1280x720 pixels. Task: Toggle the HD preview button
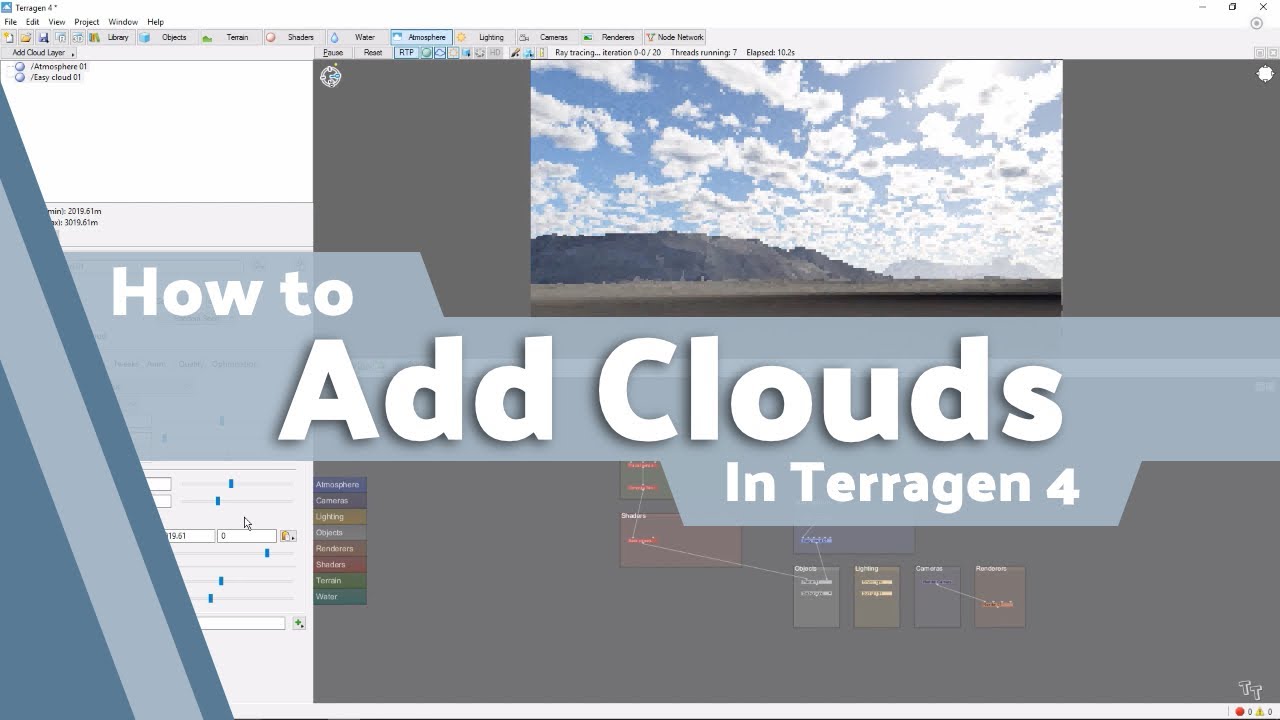[495, 52]
